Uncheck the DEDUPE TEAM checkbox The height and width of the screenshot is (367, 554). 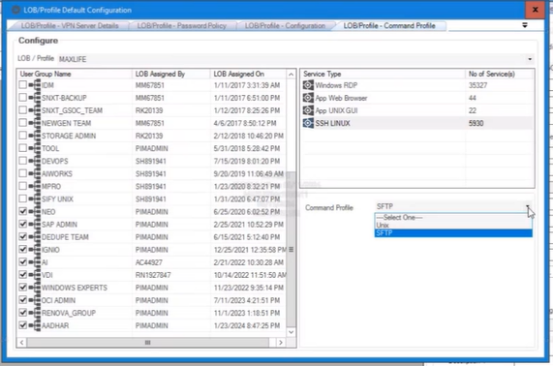[23, 237]
